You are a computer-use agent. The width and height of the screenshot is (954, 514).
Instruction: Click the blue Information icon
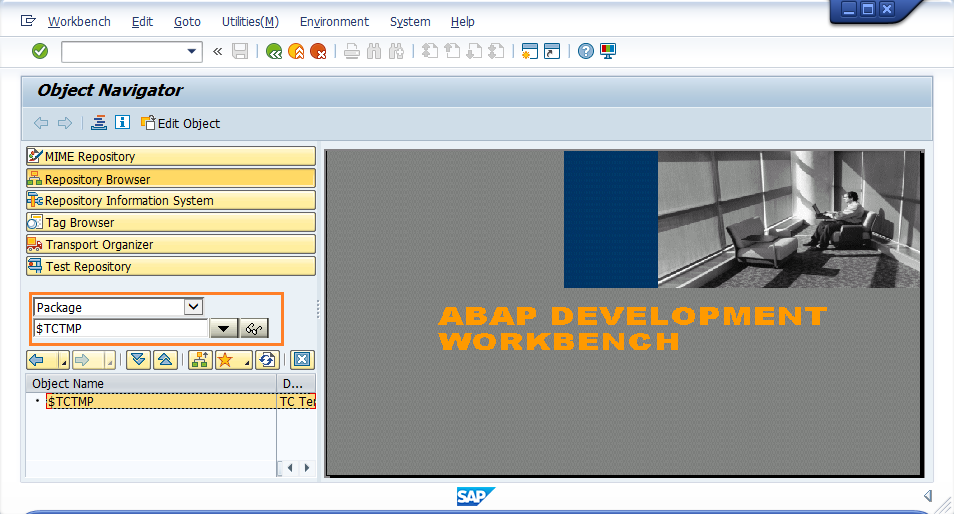tap(122, 122)
